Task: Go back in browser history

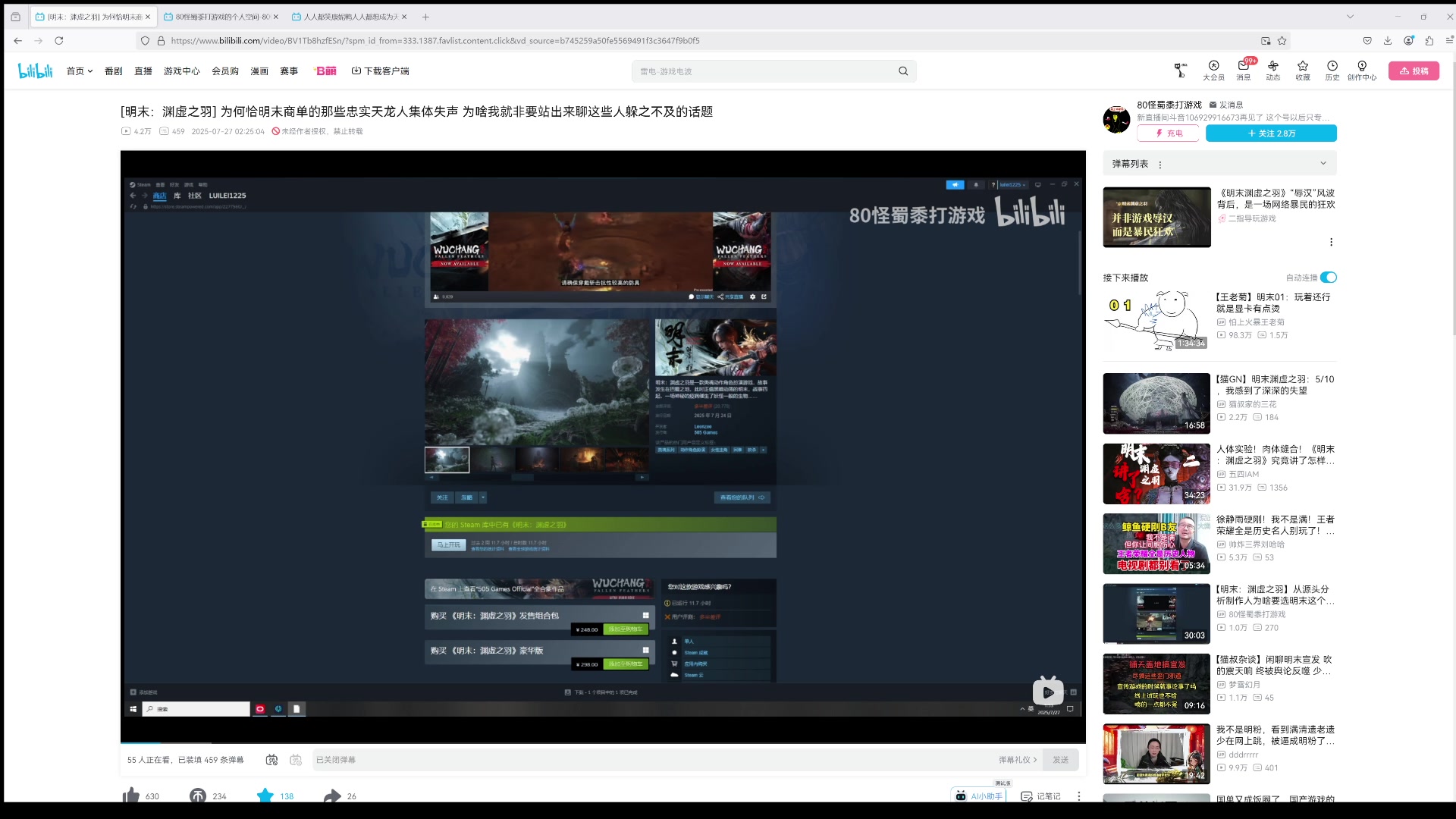Action: [x=18, y=41]
